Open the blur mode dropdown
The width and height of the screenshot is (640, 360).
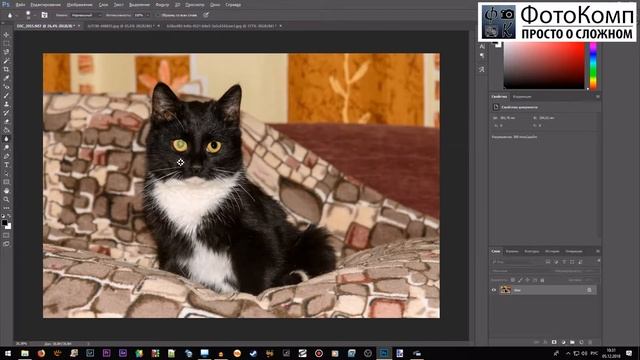(x=86, y=15)
